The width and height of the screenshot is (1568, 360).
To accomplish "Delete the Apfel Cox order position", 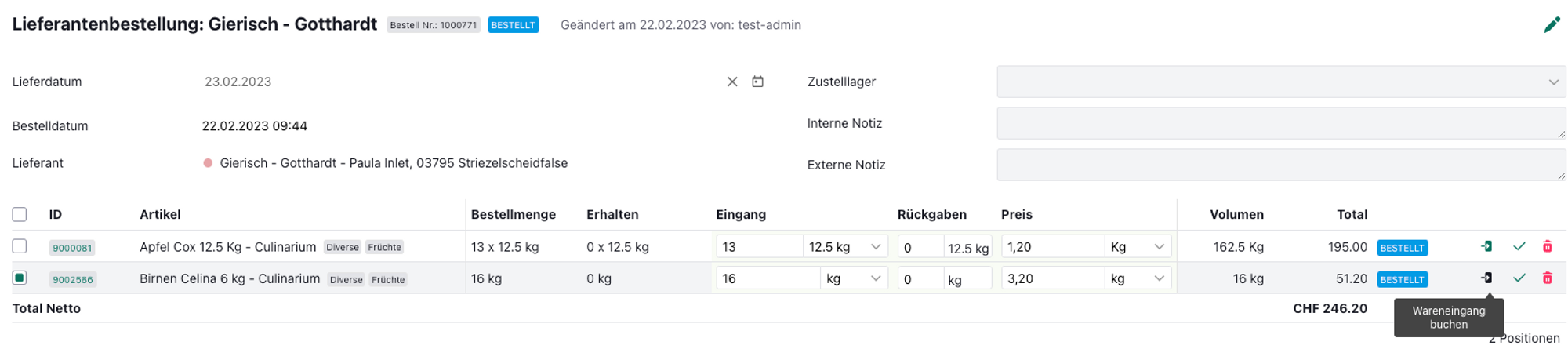I will (1547, 246).
